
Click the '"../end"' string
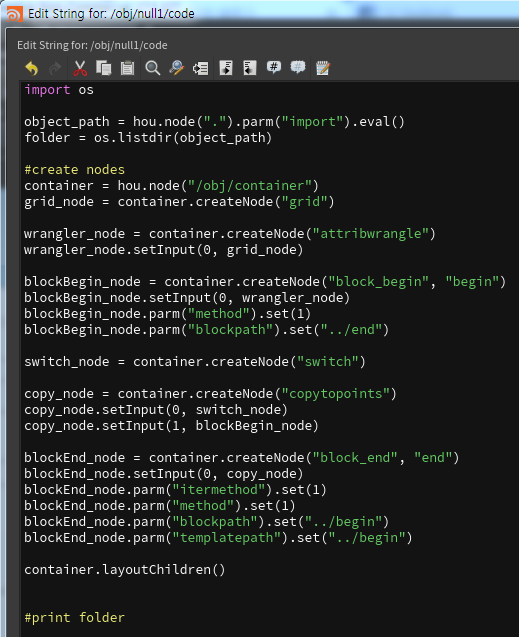[351, 330]
